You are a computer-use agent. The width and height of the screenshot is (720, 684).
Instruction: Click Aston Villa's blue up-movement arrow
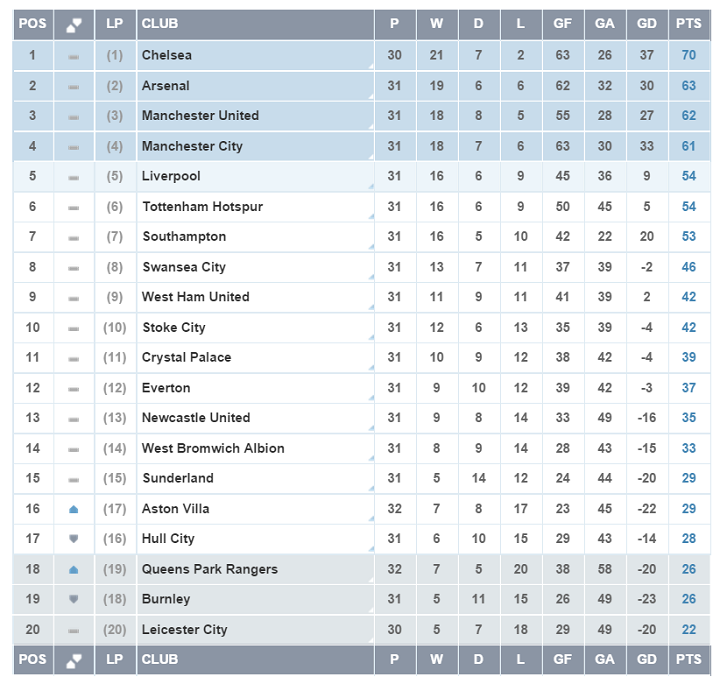click(x=73, y=509)
